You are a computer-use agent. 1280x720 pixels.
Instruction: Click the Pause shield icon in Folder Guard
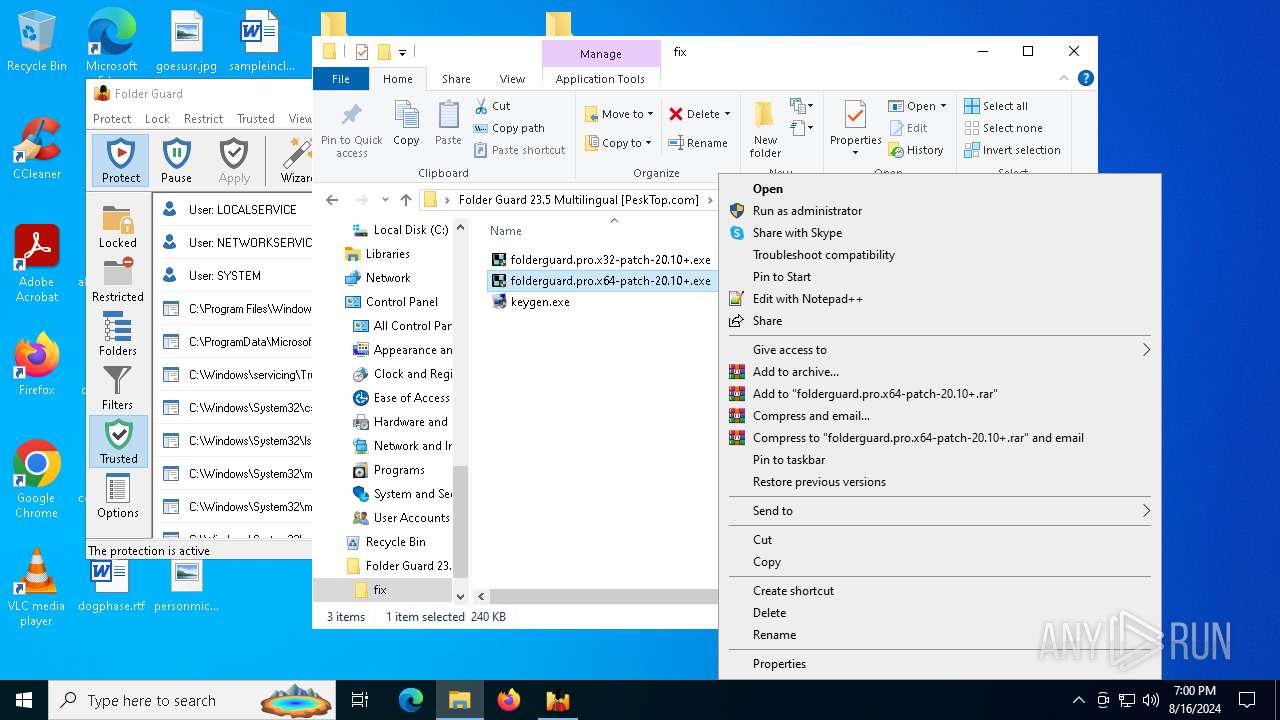176,160
